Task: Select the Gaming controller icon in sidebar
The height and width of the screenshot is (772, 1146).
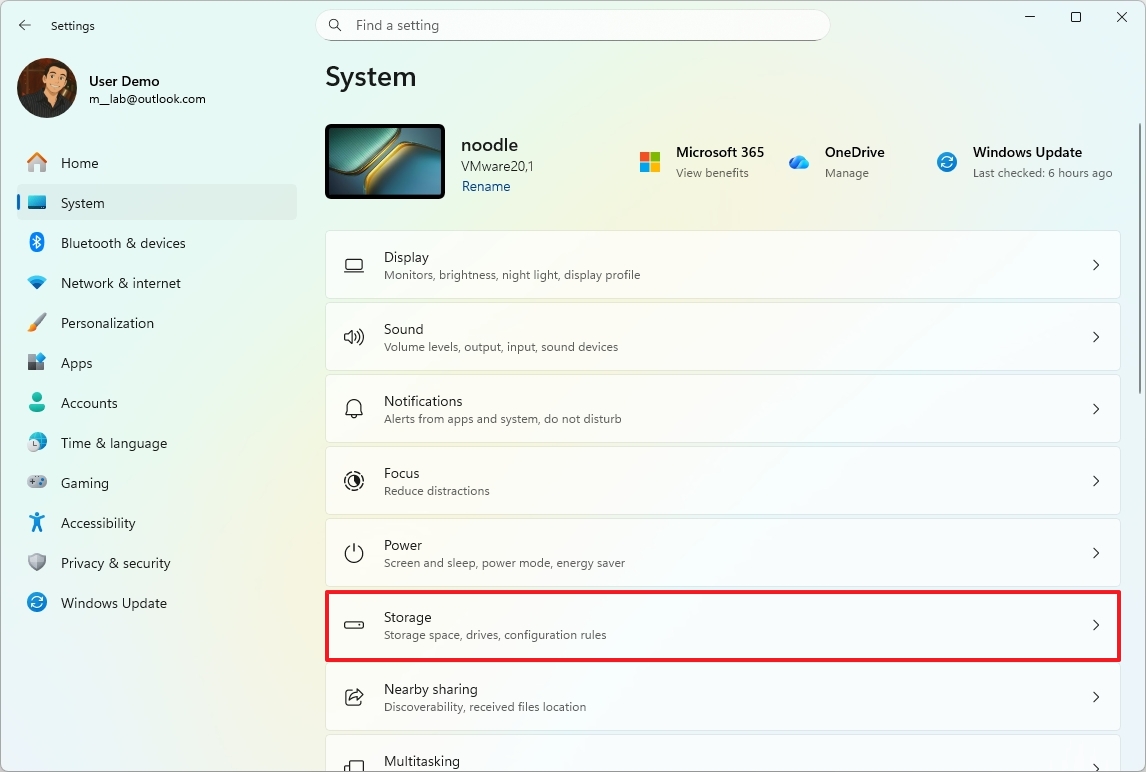Action: coord(36,482)
